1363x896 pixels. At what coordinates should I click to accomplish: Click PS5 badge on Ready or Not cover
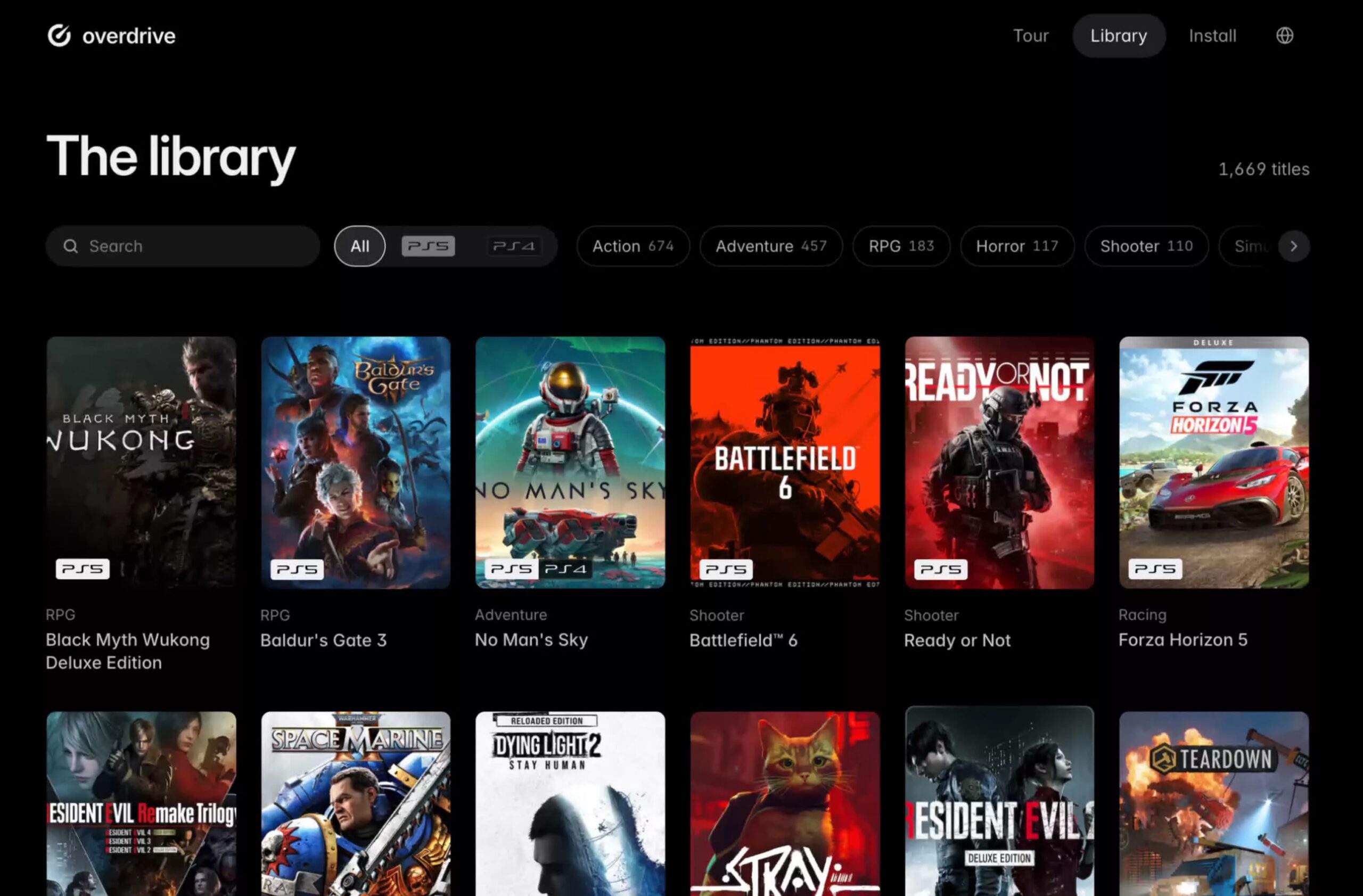(x=940, y=569)
